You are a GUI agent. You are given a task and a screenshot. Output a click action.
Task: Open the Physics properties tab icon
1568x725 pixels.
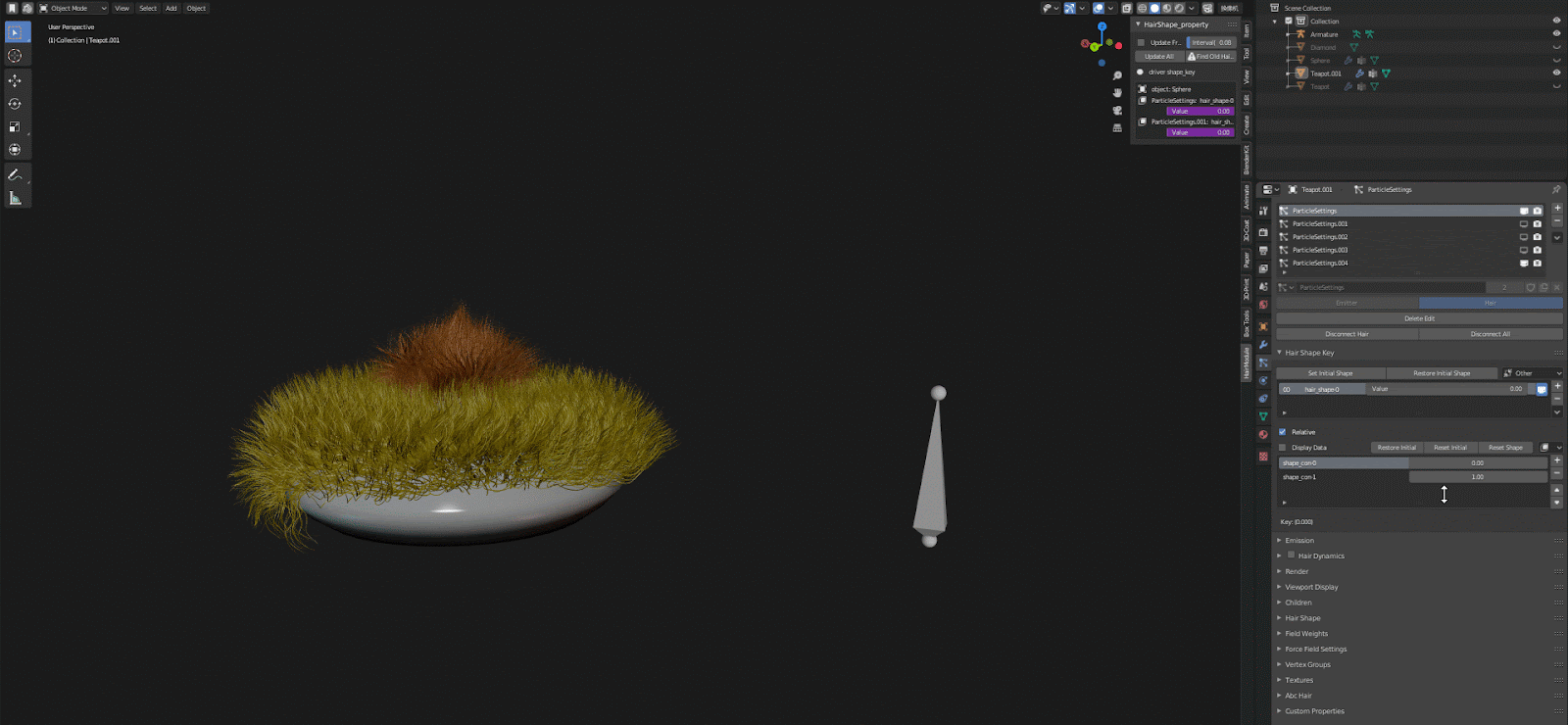click(1263, 380)
